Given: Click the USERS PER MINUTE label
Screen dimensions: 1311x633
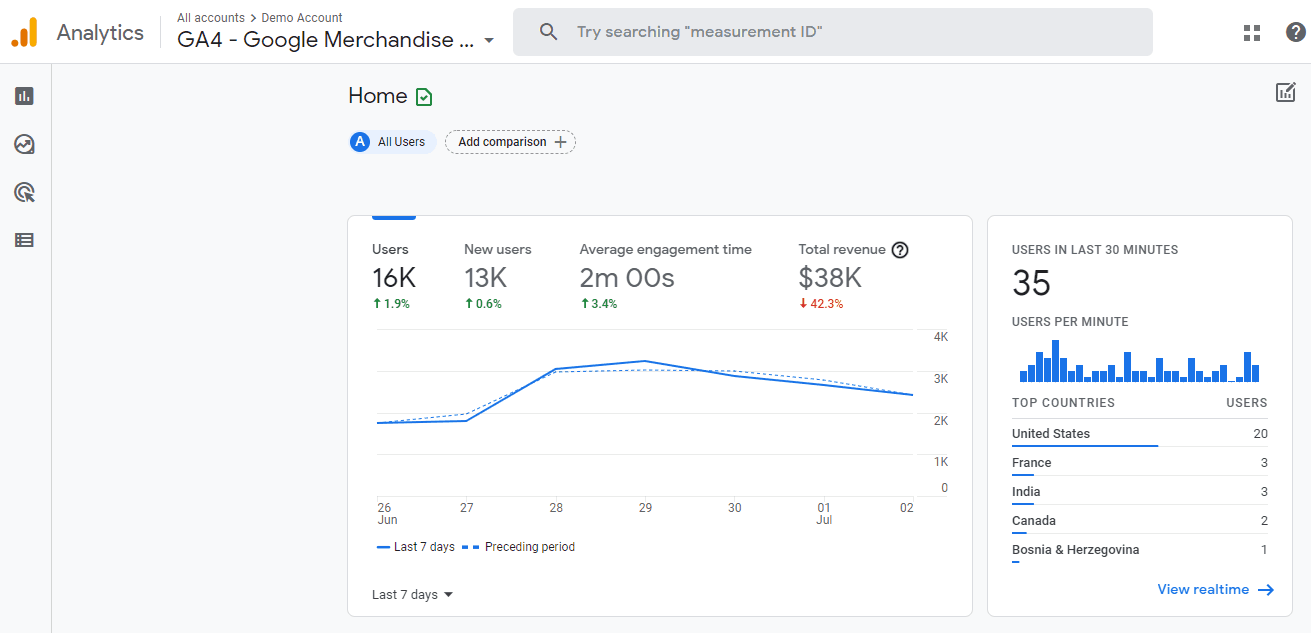Looking at the screenshot, I should tap(1070, 322).
